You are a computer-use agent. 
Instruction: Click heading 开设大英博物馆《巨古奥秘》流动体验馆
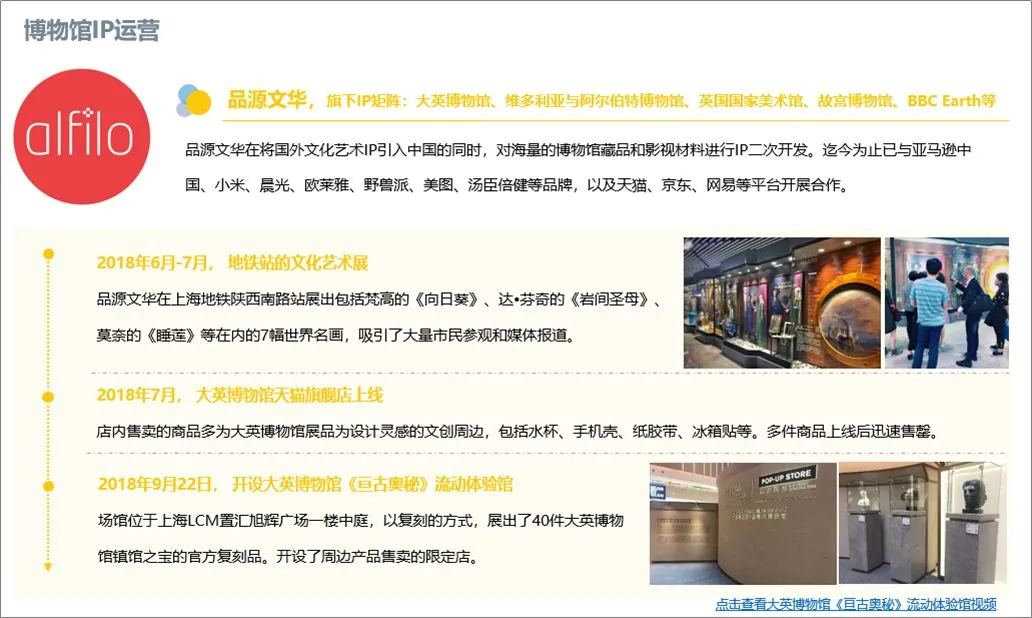373,484
